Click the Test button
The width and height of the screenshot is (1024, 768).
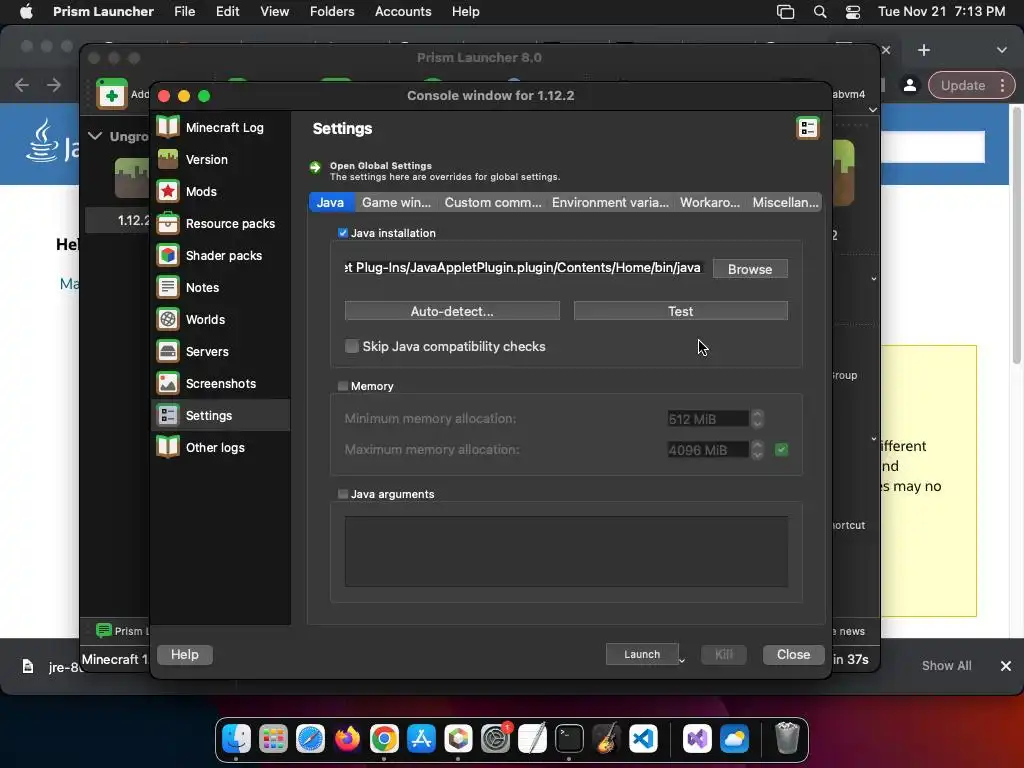click(x=680, y=311)
